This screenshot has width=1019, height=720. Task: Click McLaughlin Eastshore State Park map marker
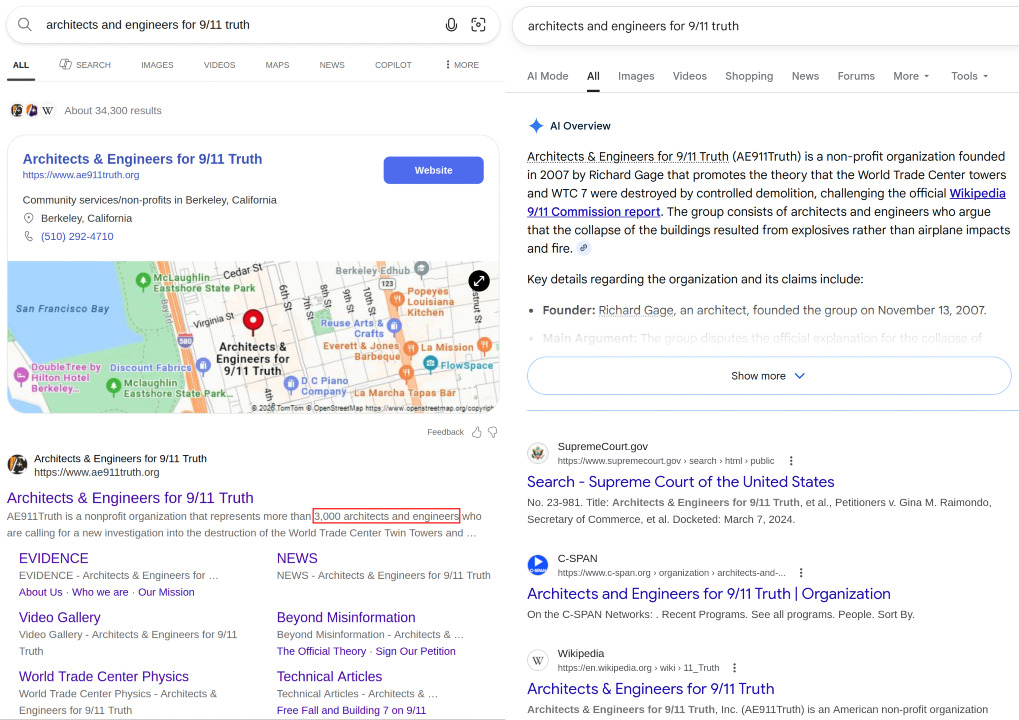(x=143, y=281)
